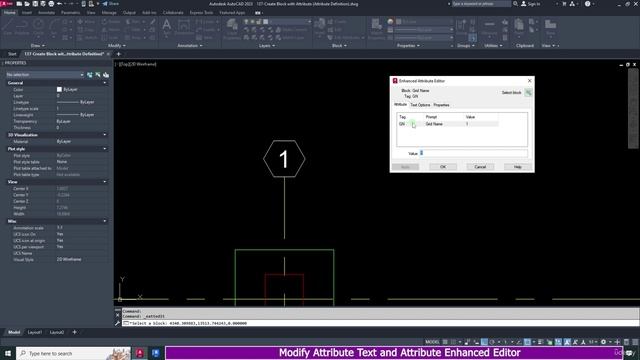Click the Save icon in quick access toolbar

tap(35, 4)
